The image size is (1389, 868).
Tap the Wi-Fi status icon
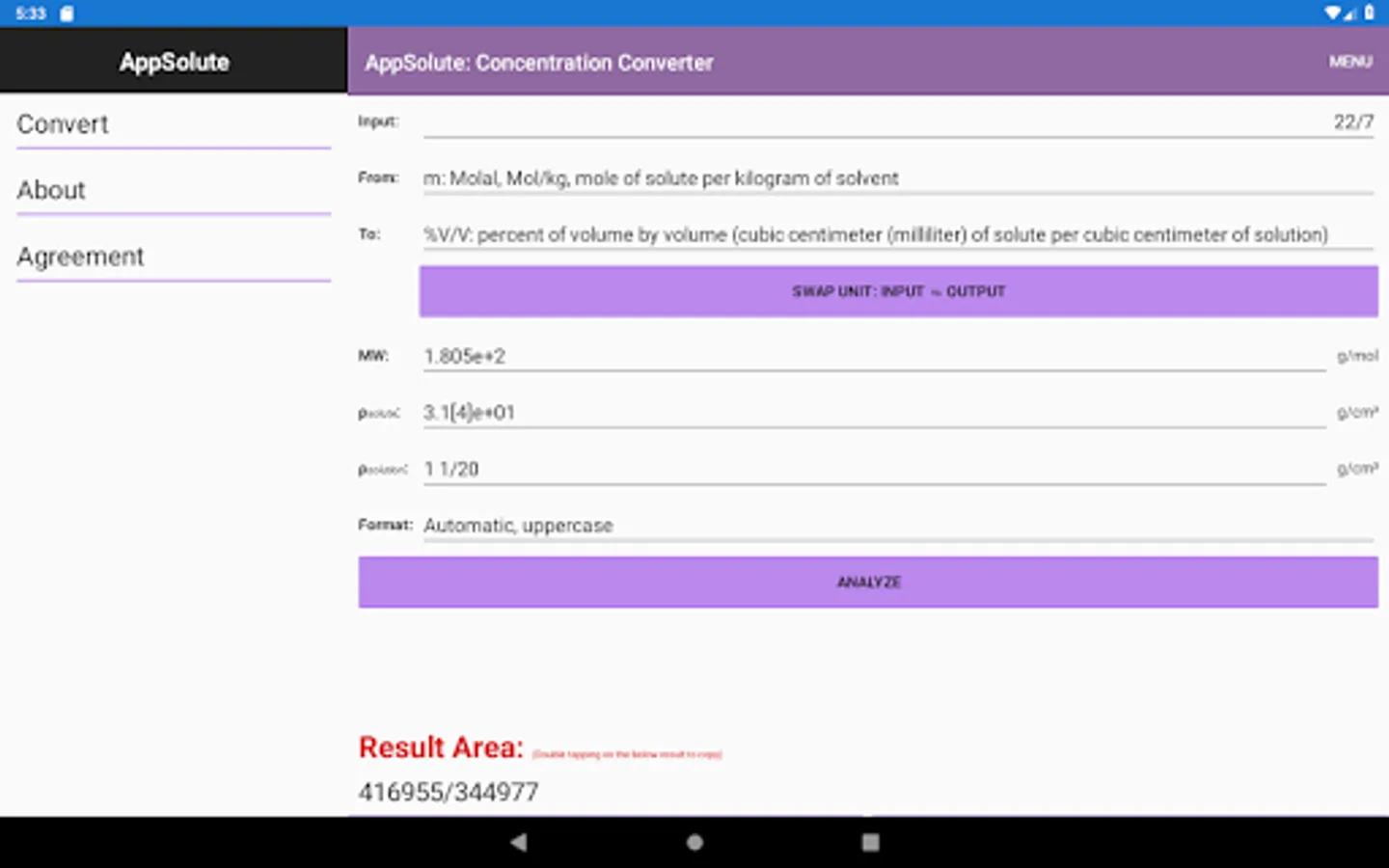(x=1332, y=13)
